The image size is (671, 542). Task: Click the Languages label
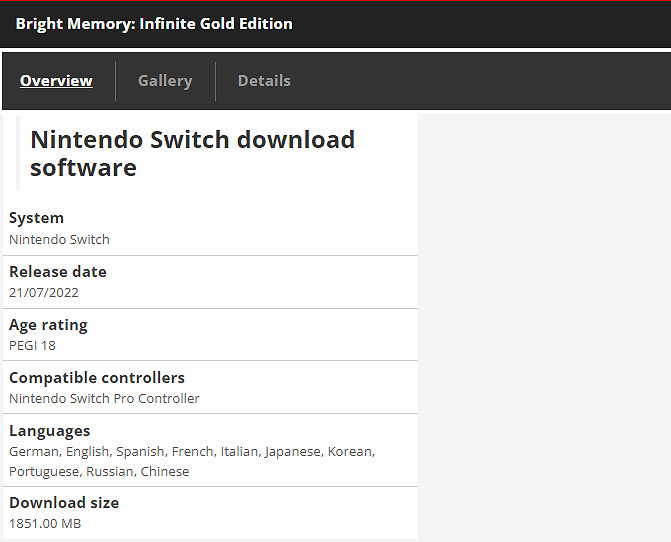(x=49, y=431)
